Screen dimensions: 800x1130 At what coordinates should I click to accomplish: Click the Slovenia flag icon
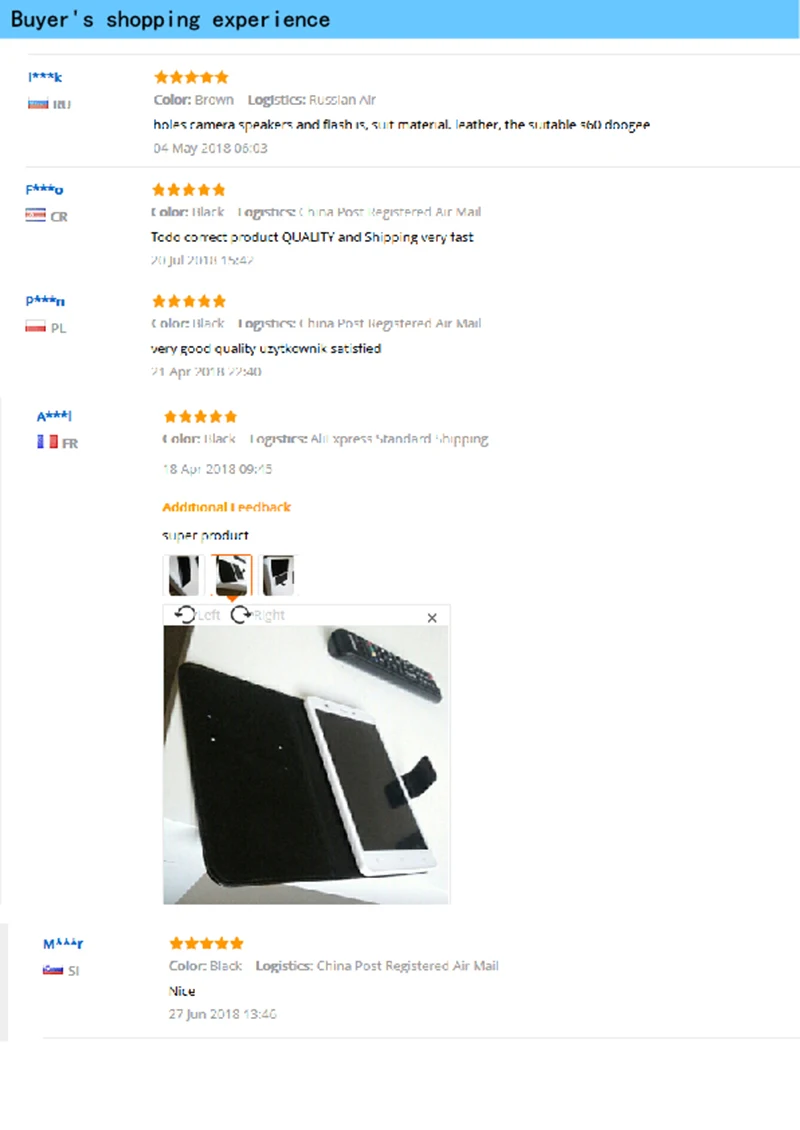[53, 970]
